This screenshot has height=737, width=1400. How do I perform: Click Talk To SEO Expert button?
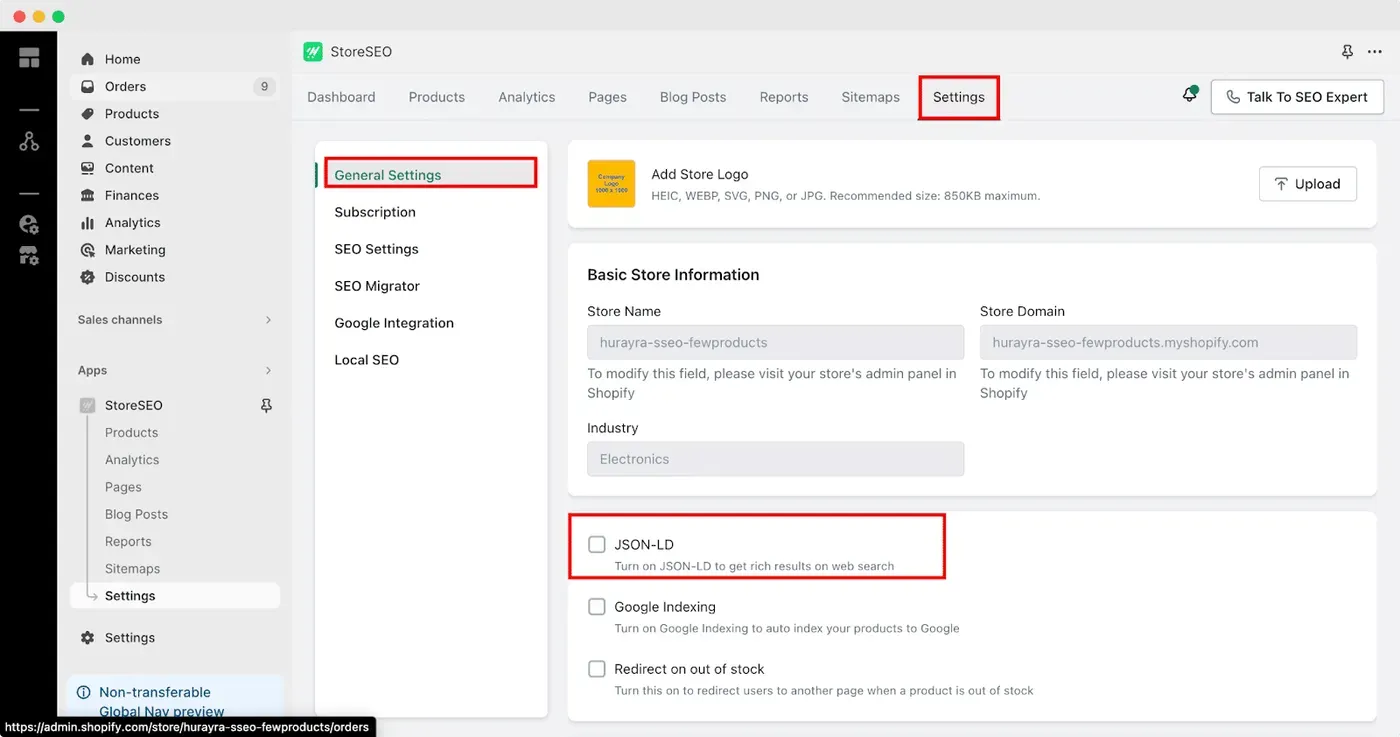pyautogui.click(x=1297, y=97)
